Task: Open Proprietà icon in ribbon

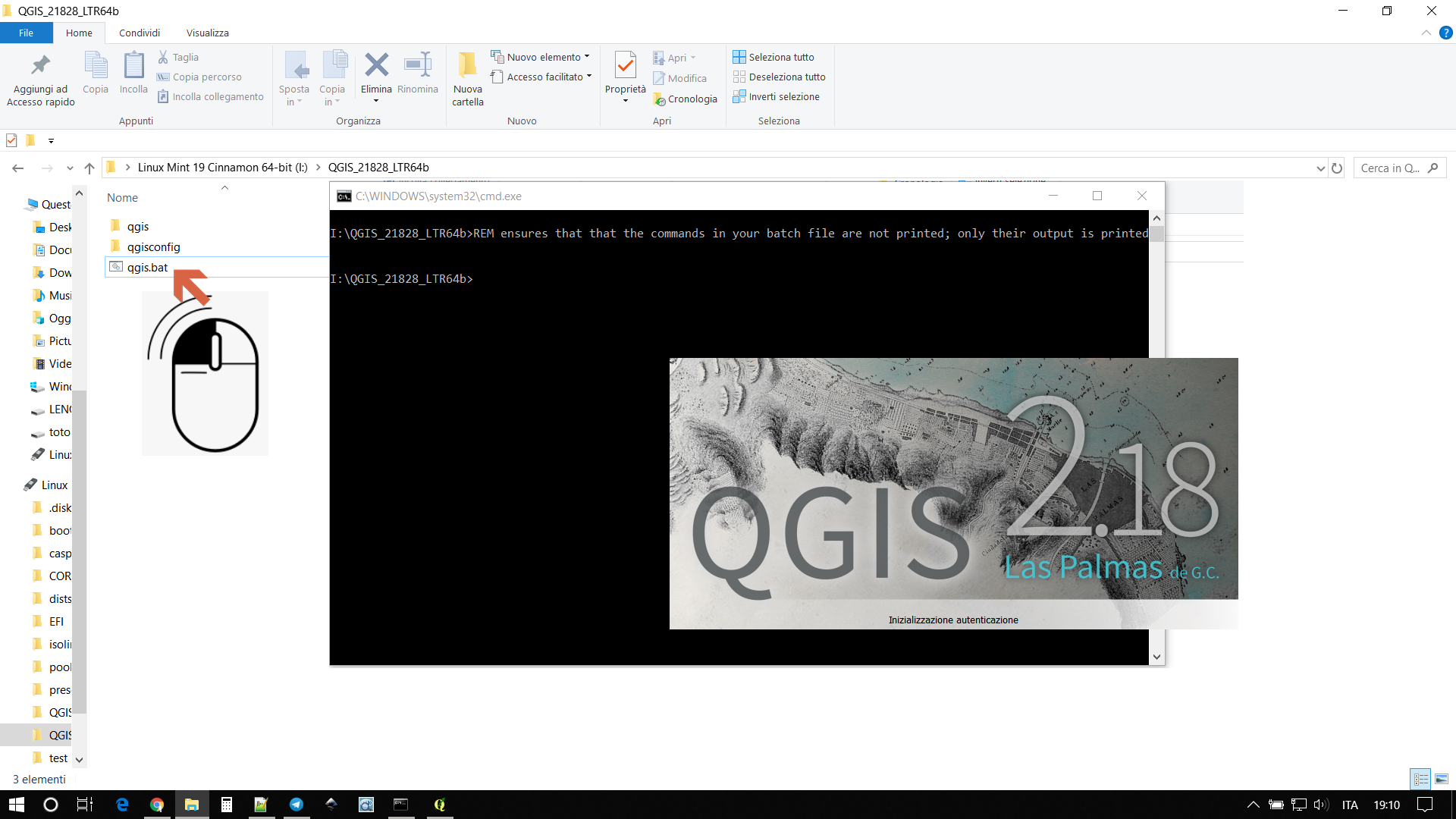Action: tap(625, 67)
